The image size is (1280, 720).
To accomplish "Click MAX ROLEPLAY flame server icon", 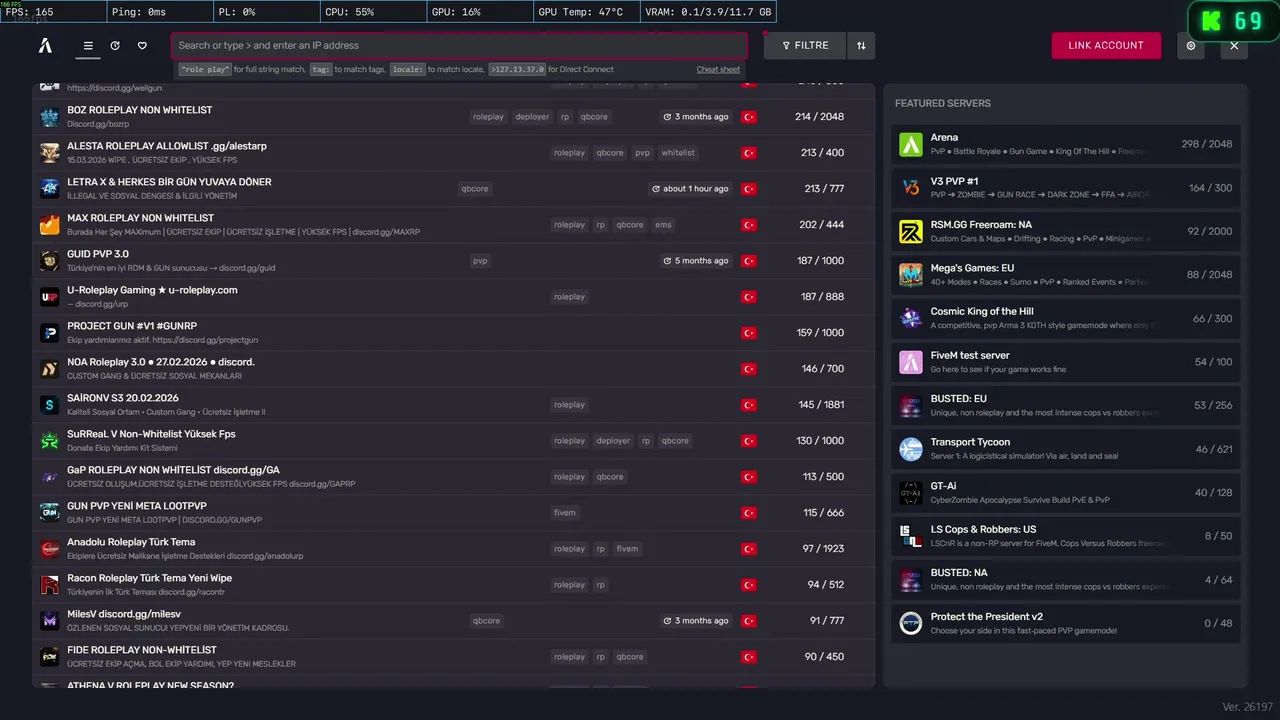I will [50, 225].
